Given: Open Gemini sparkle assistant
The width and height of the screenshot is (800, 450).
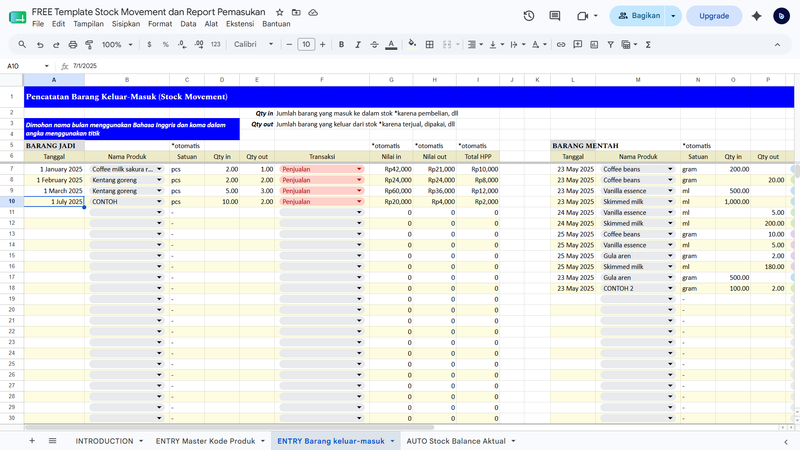Looking at the screenshot, I should [x=756, y=16].
